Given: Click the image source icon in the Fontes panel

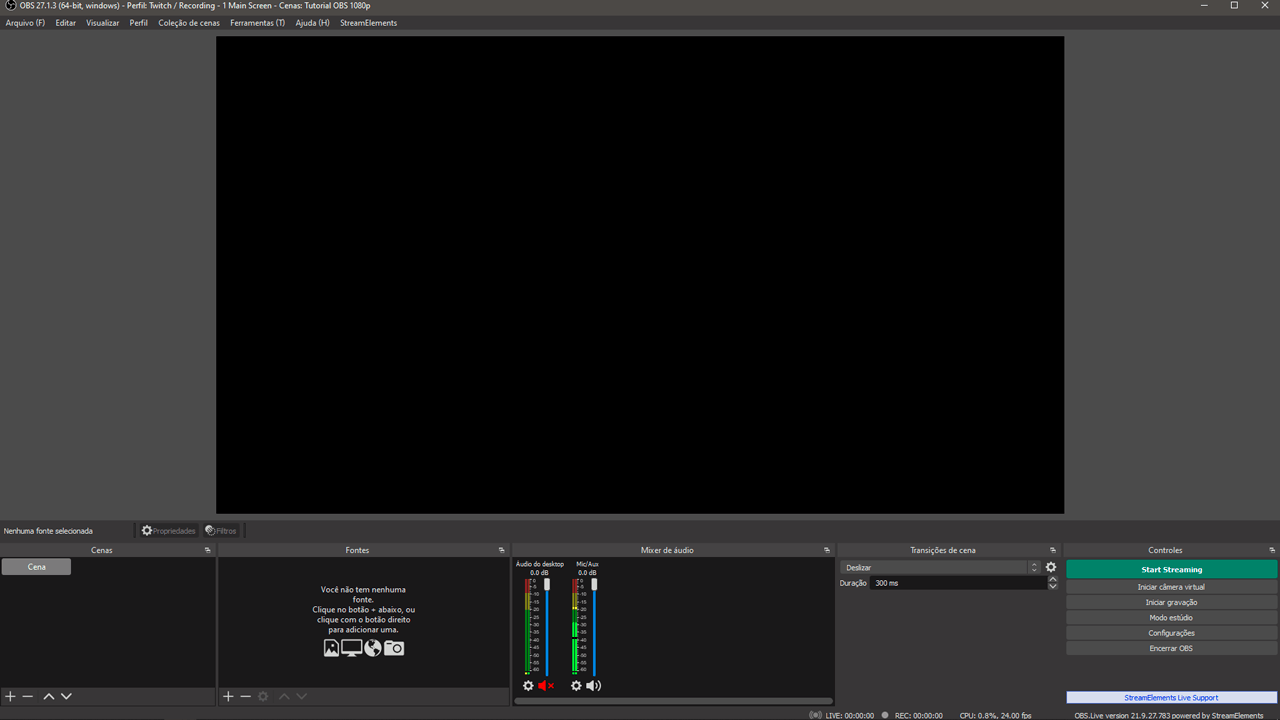Looking at the screenshot, I should click(x=331, y=648).
